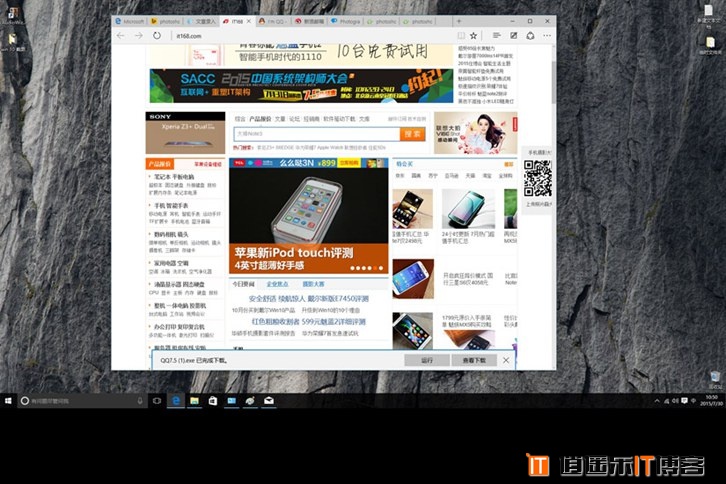The image size is (726, 484).
Task: Click 查看下载 on download bar
Action: [x=474, y=360]
